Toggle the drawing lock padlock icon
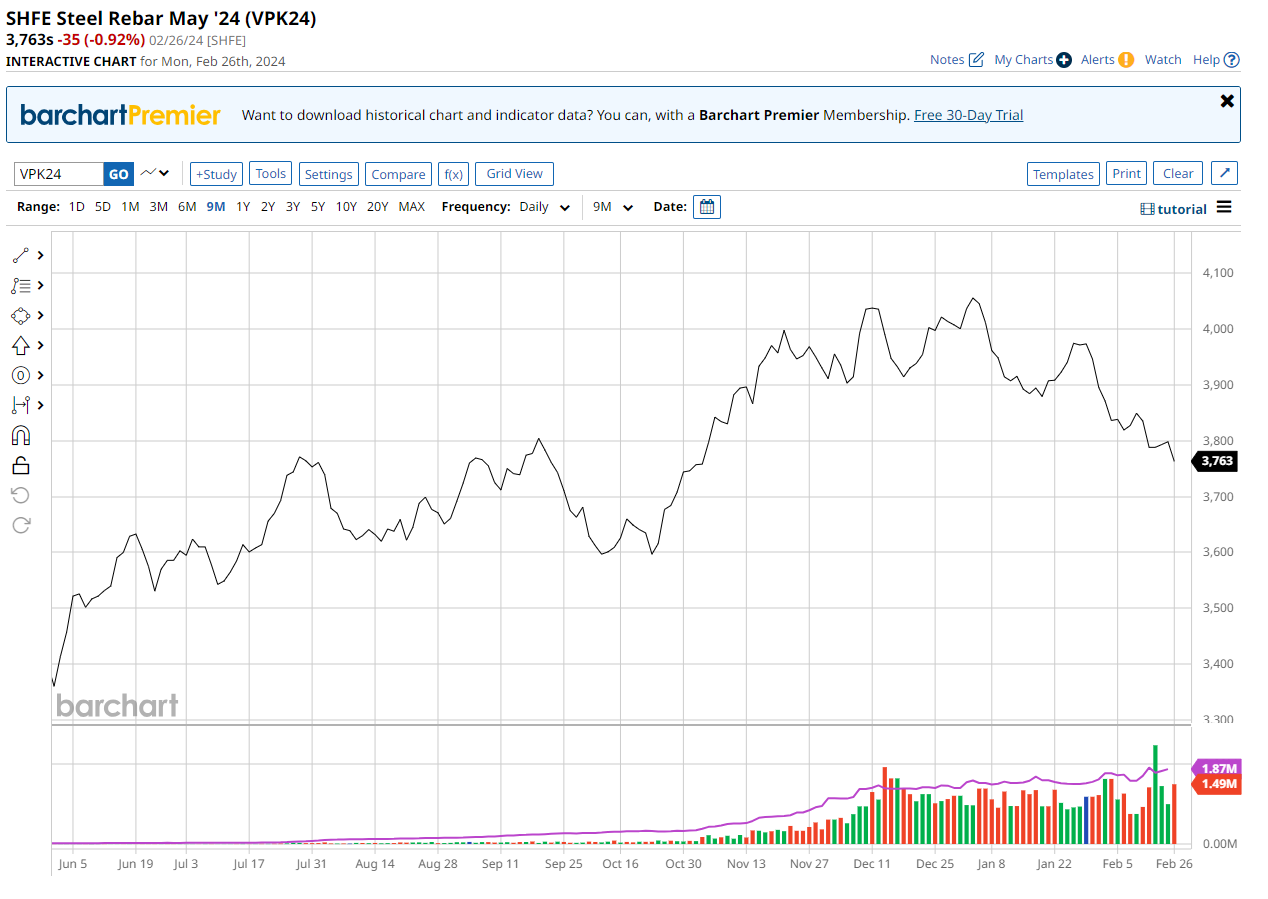This screenshot has width=1268, height=899. pyautogui.click(x=21, y=465)
